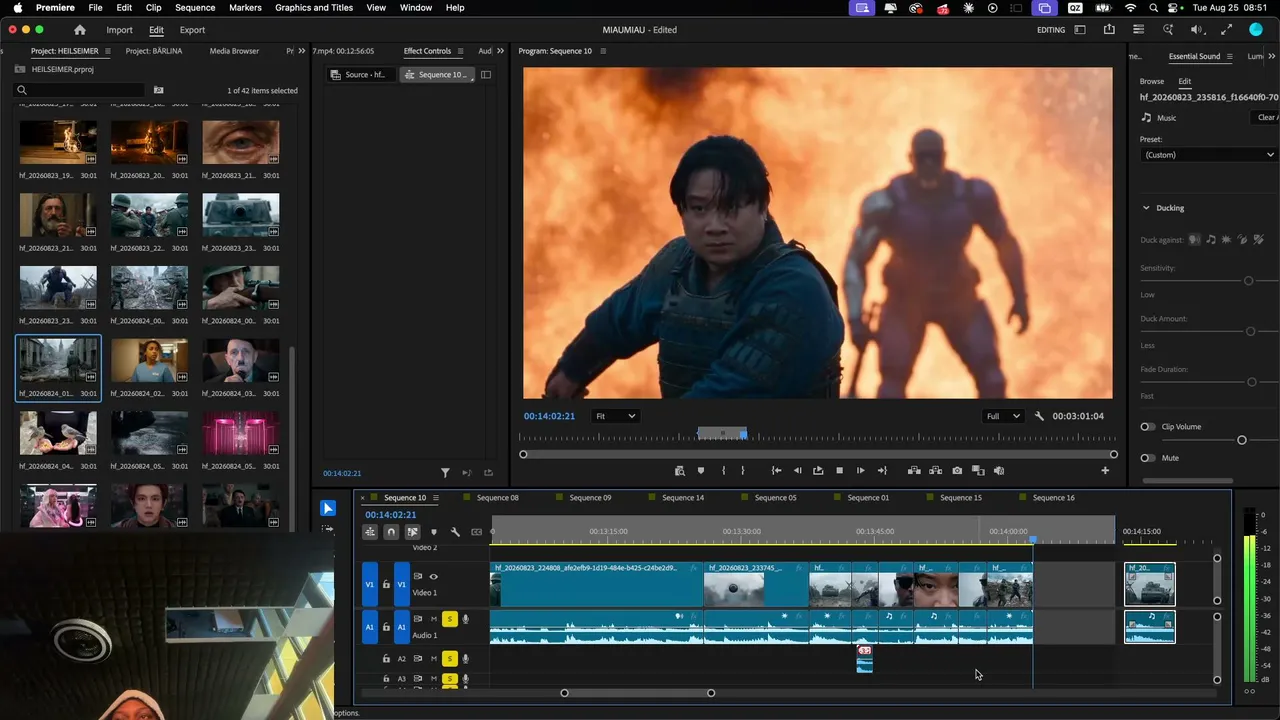The height and width of the screenshot is (720, 1280).
Task: Click the project search field
Action: (x=80, y=90)
